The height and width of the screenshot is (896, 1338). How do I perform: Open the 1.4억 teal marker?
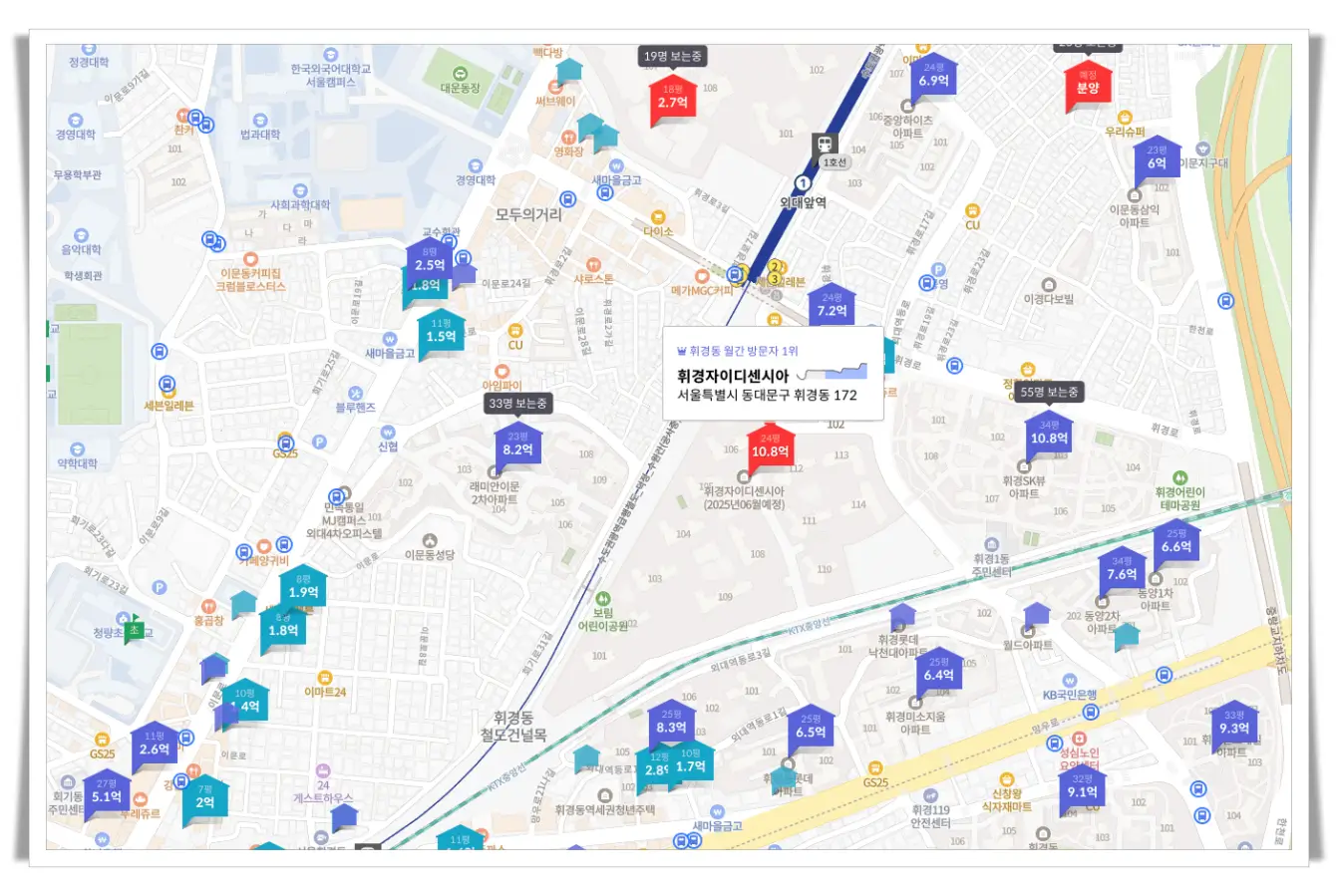[x=245, y=705]
